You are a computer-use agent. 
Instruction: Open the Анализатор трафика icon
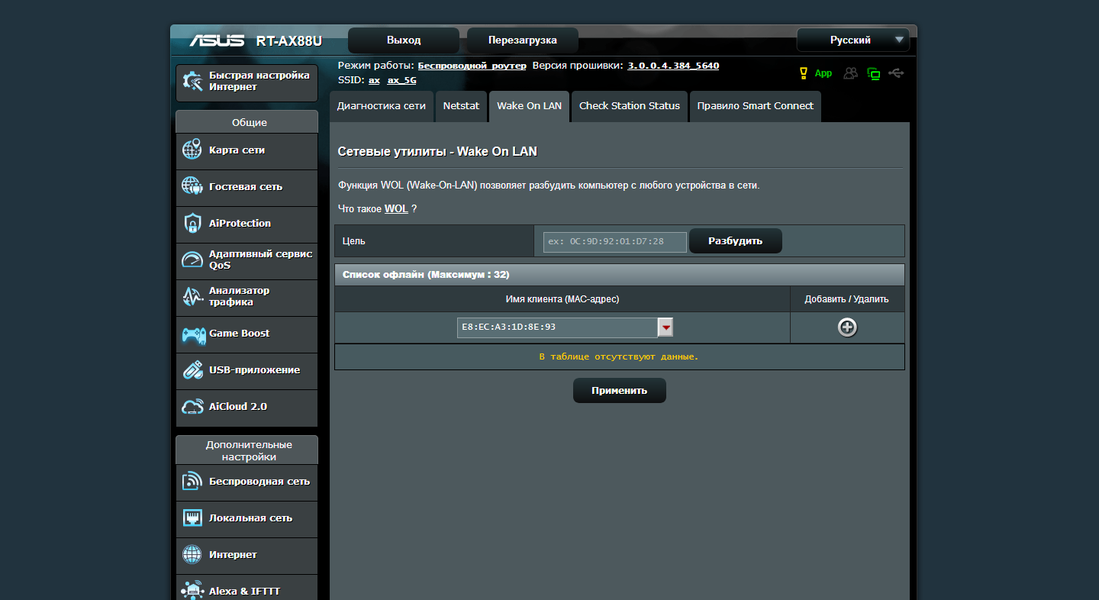(192, 296)
